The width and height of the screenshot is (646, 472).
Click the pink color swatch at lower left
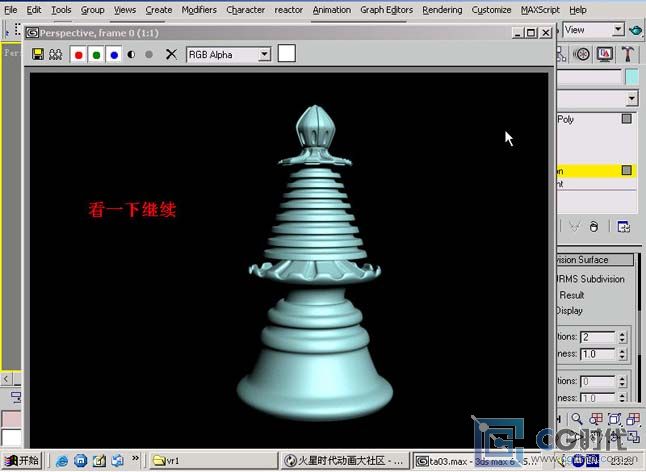point(12,419)
